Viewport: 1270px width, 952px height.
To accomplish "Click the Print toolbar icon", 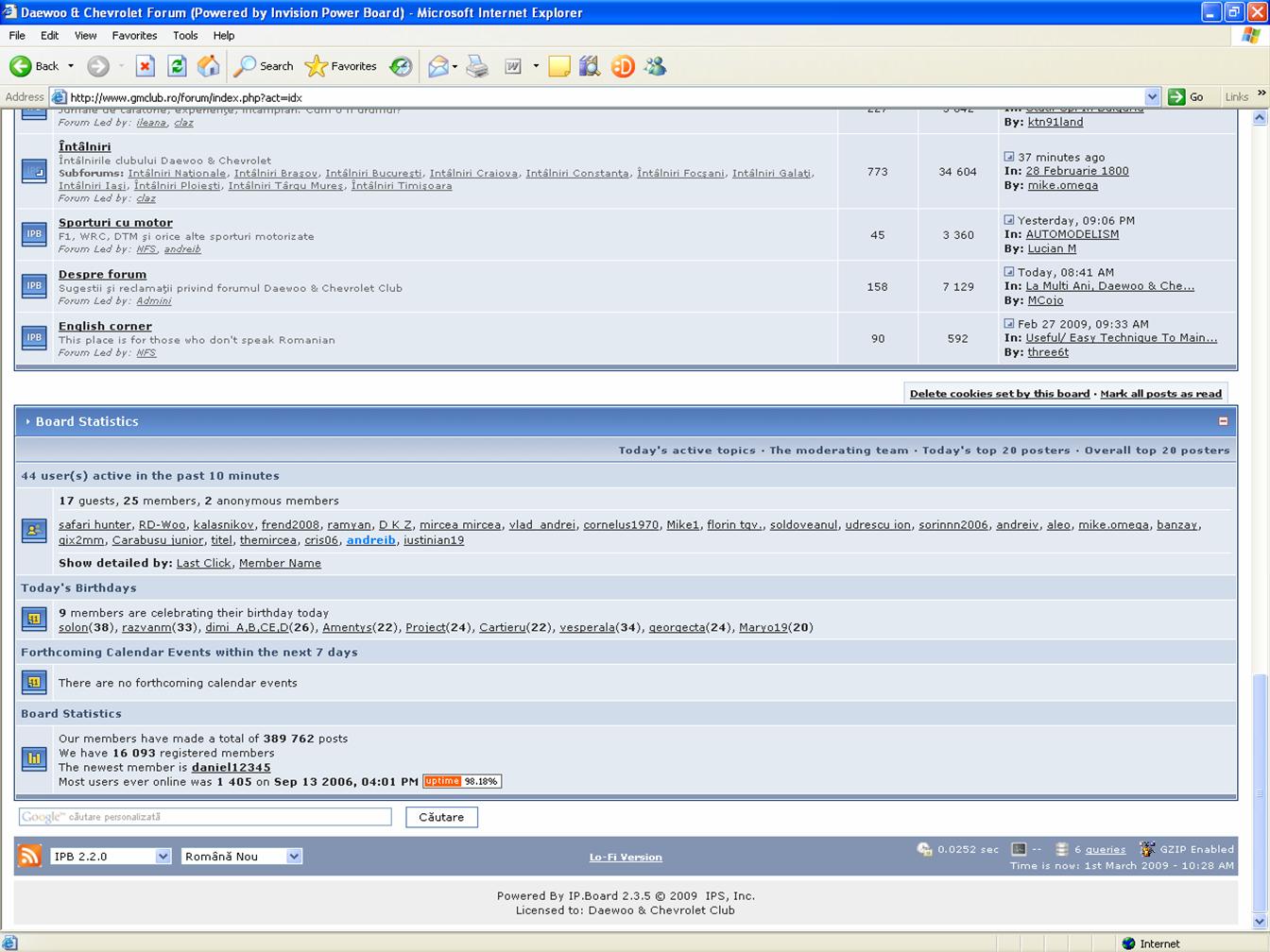I will tap(478, 66).
